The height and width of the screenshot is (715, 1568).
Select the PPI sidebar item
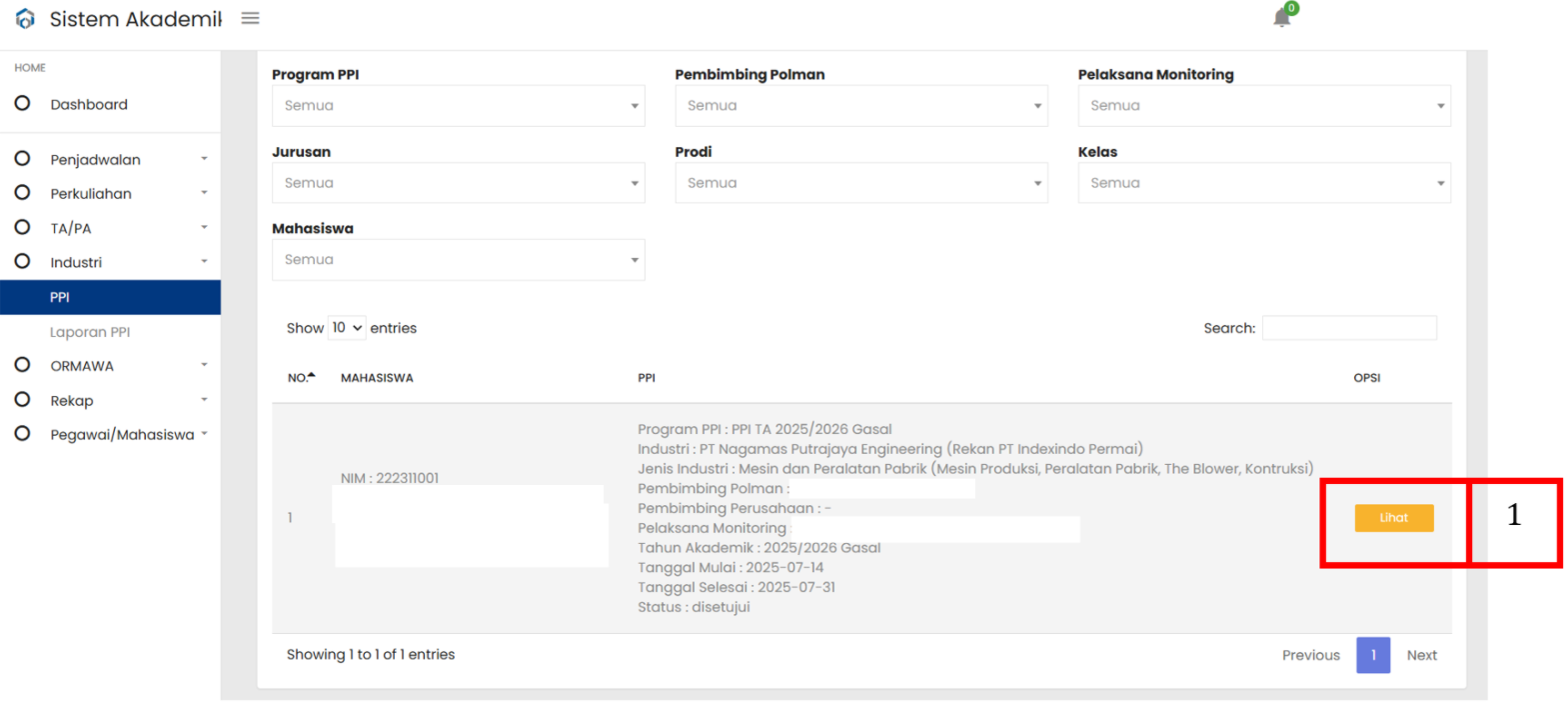pos(110,297)
